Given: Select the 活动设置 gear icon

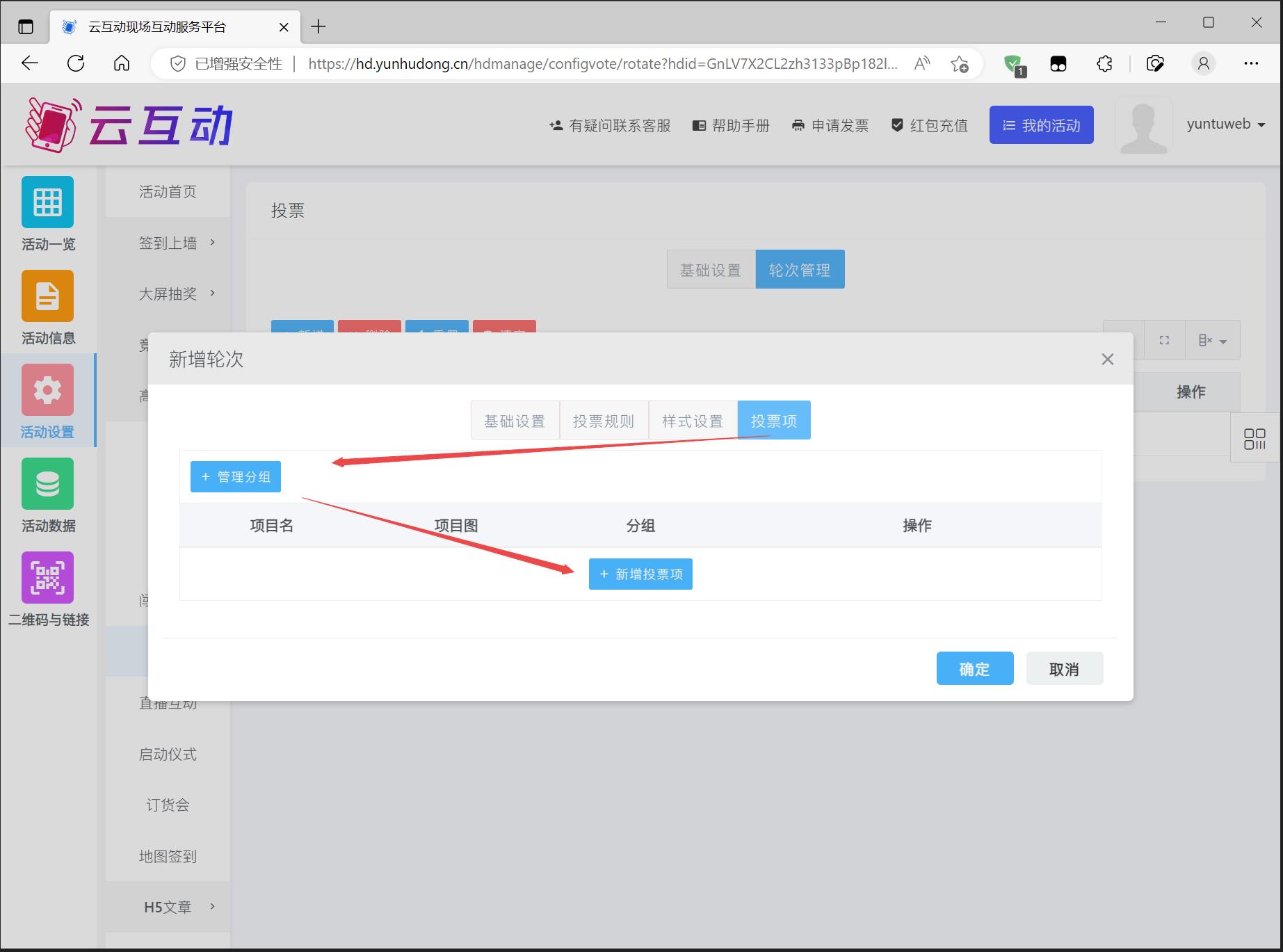Looking at the screenshot, I should click(x=47, y=390).
